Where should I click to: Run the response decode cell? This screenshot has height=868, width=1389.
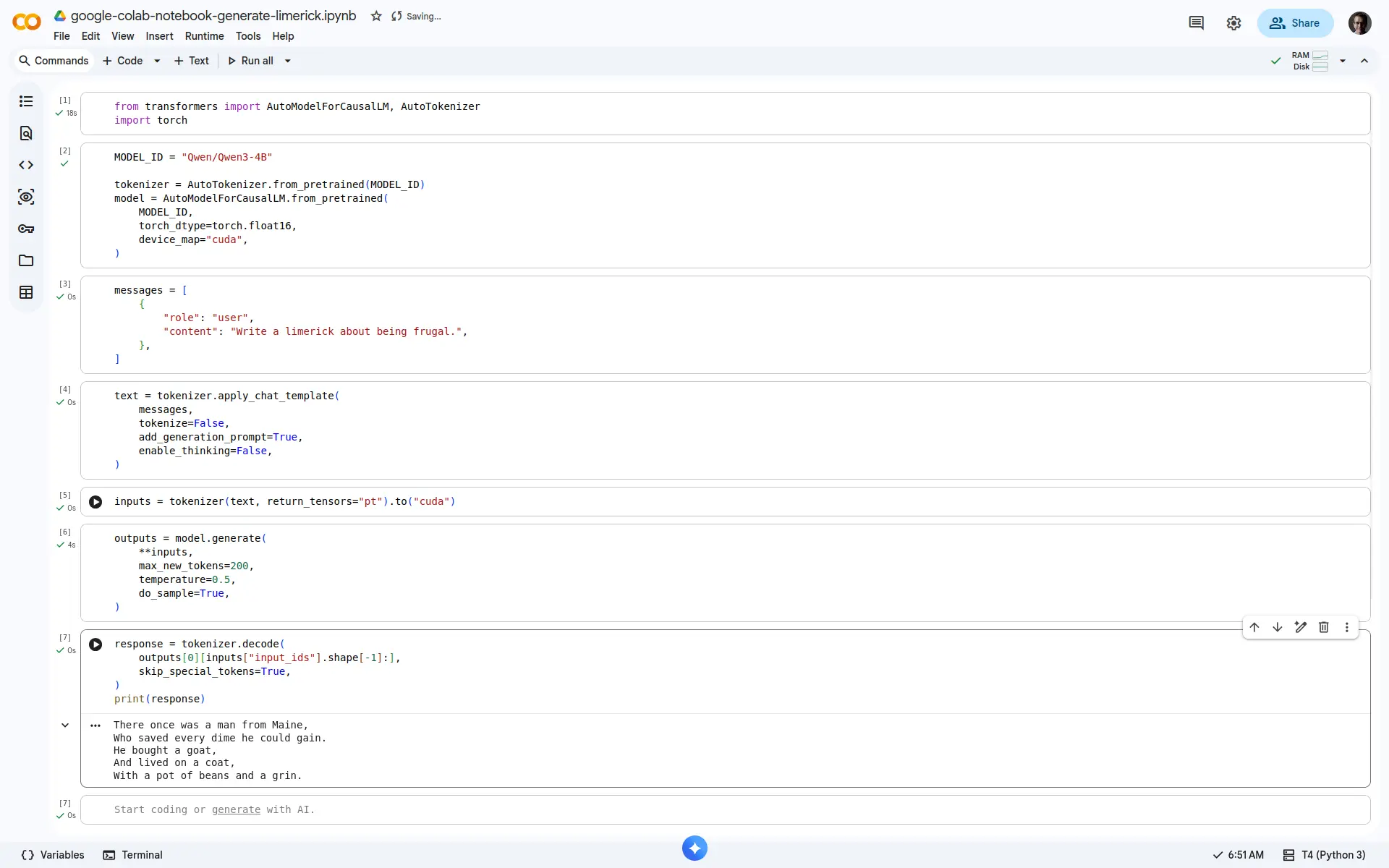pyautogui.click(x=95, y=644)
